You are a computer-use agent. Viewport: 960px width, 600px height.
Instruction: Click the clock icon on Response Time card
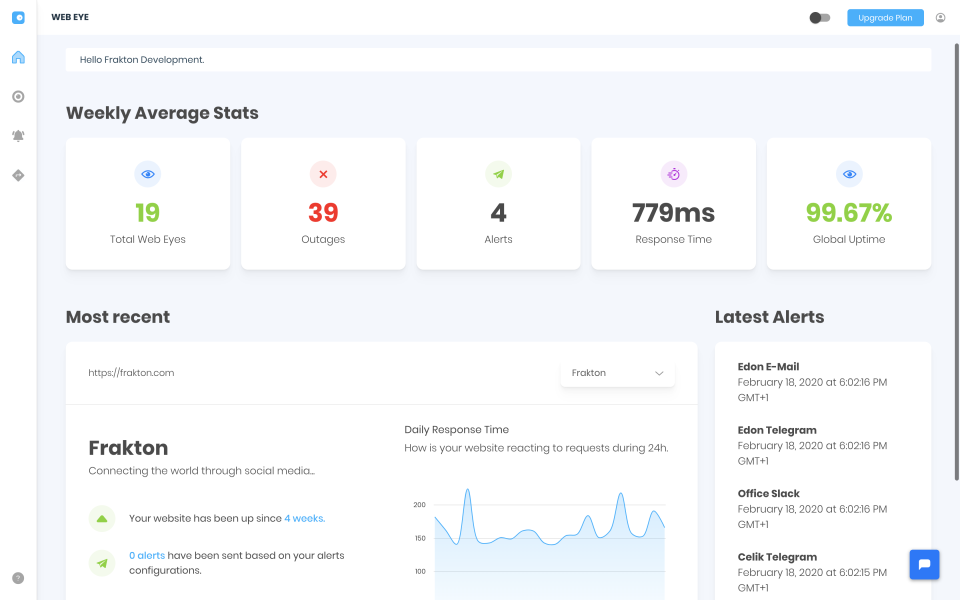[673, 174]
